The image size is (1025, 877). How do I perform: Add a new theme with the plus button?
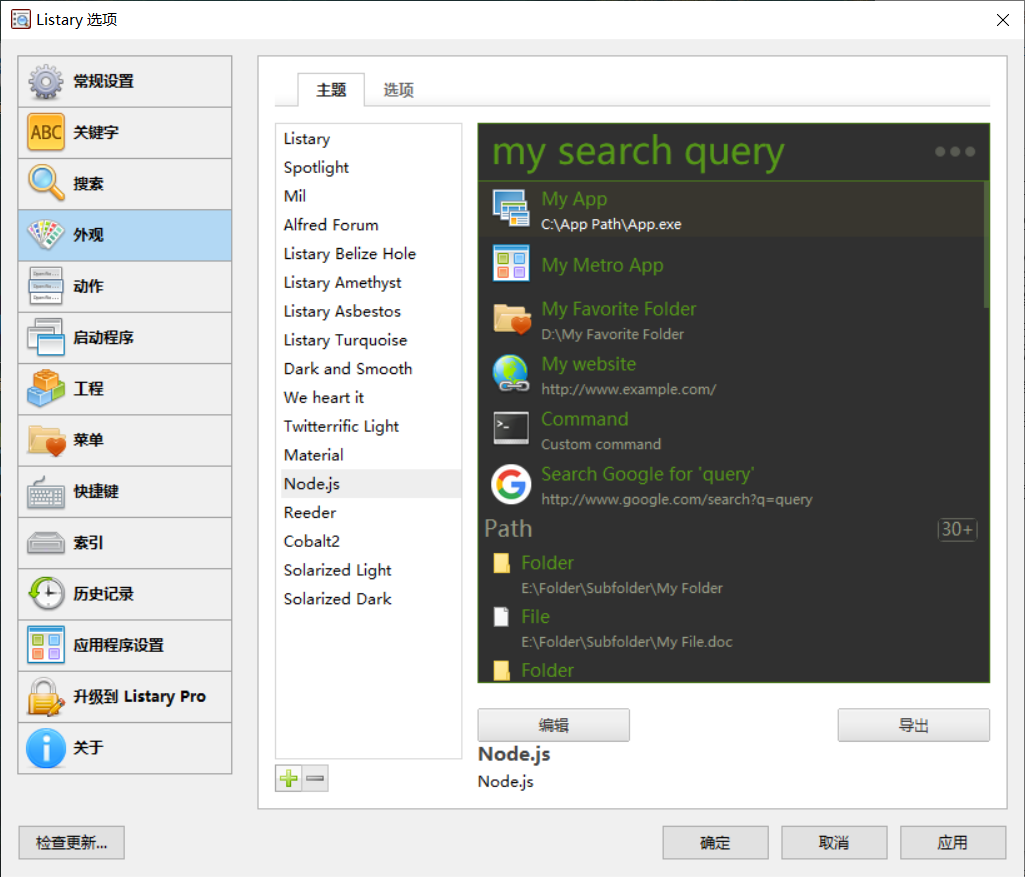click(288, 777)
